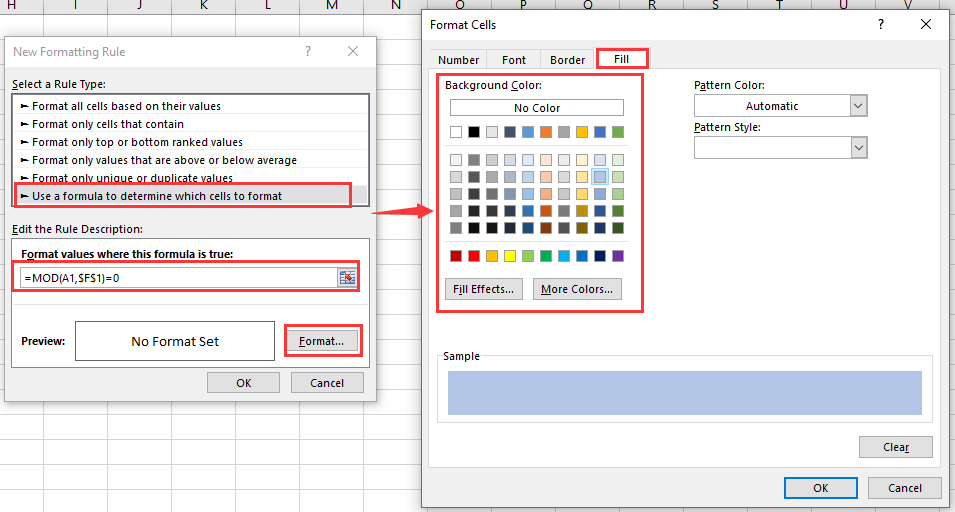Click the Clear button

click(895, 447)
